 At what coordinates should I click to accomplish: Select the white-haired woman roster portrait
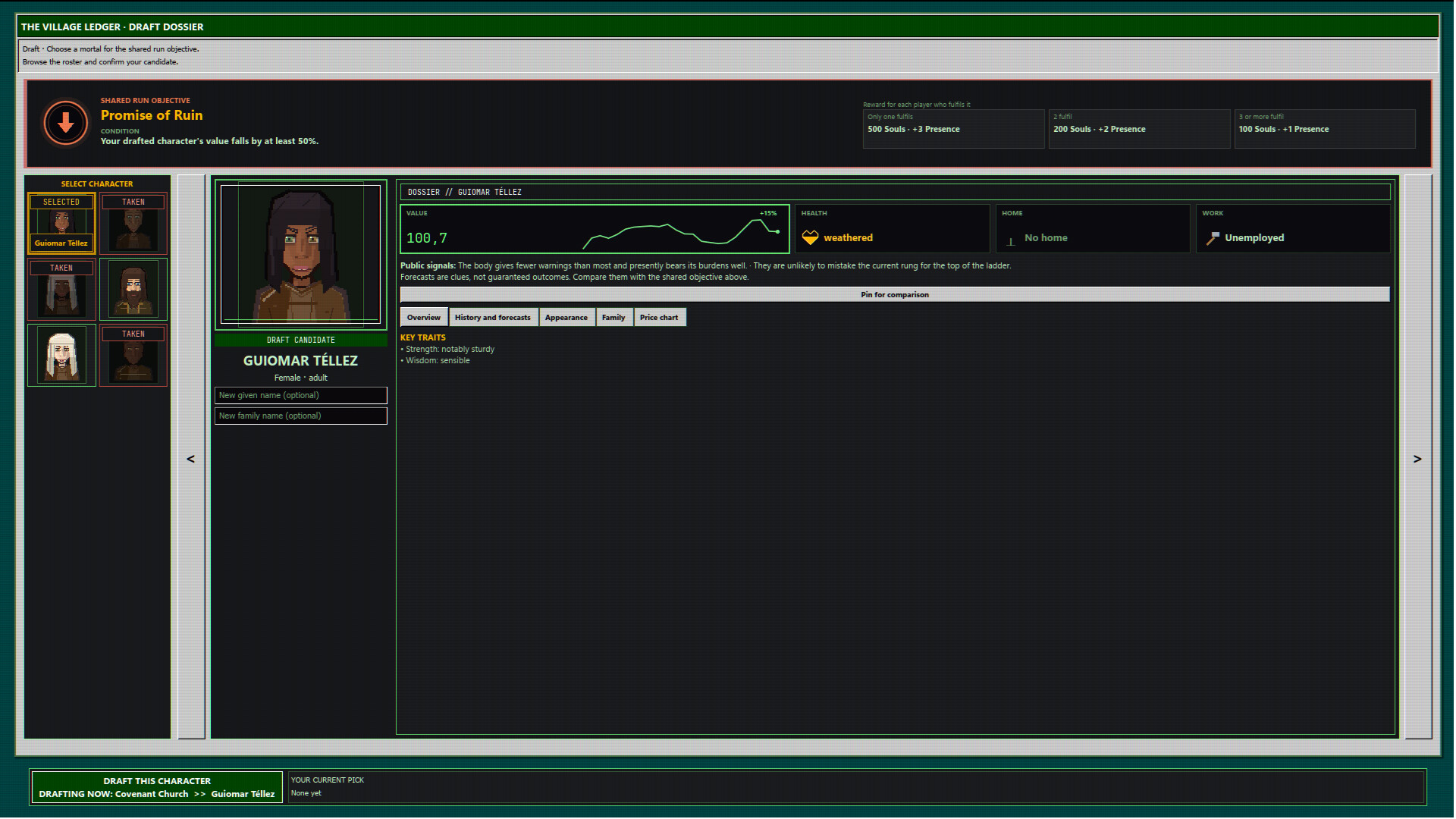coord(61,355)
